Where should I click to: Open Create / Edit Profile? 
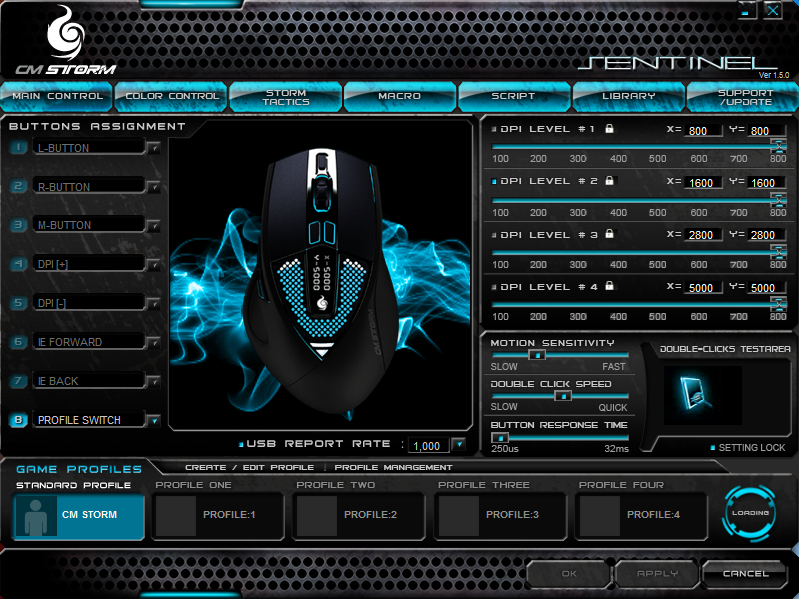click(249, 467)
